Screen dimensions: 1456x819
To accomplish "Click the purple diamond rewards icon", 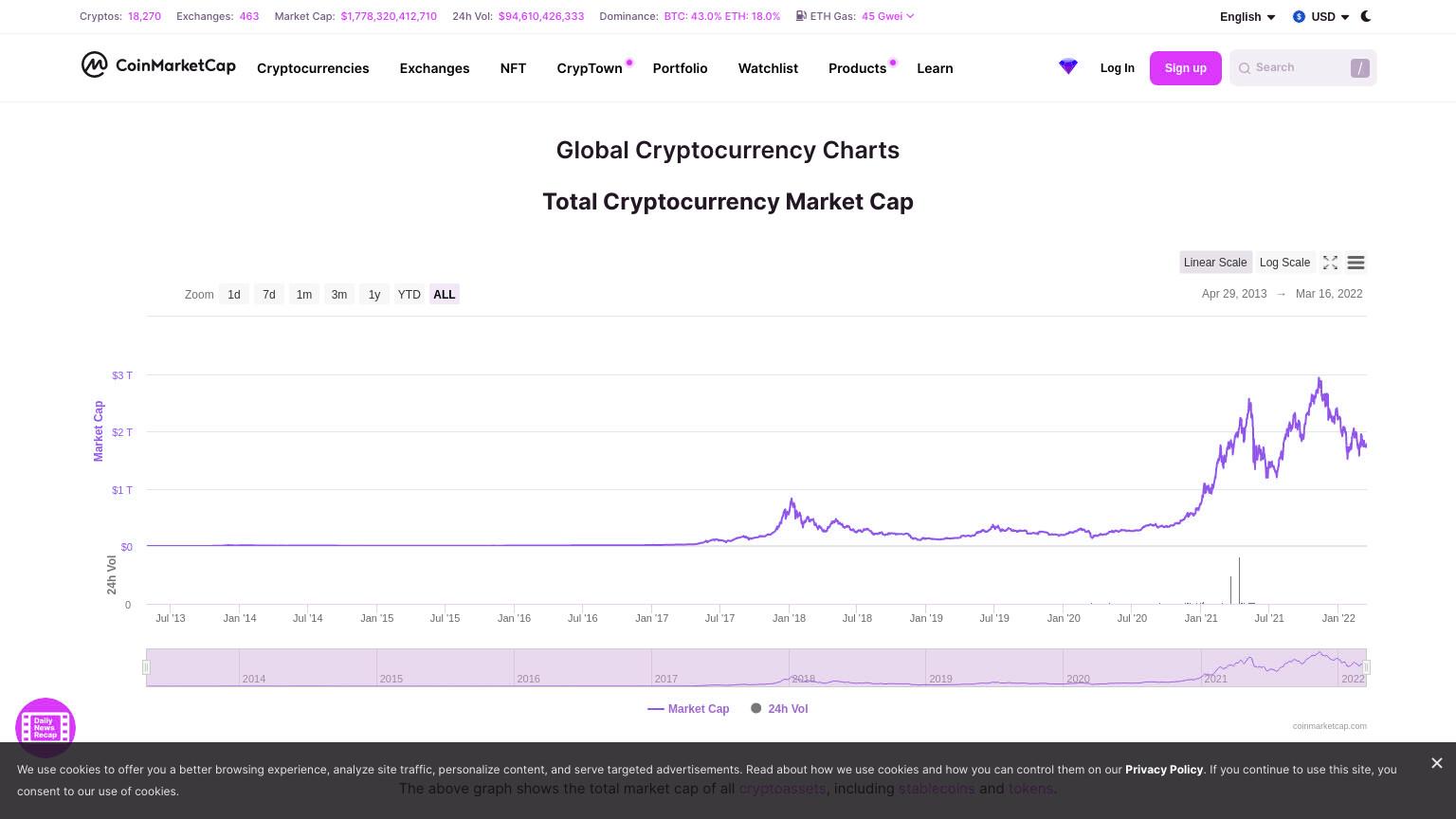I will pyautogui.click(x=1068, y=66).
